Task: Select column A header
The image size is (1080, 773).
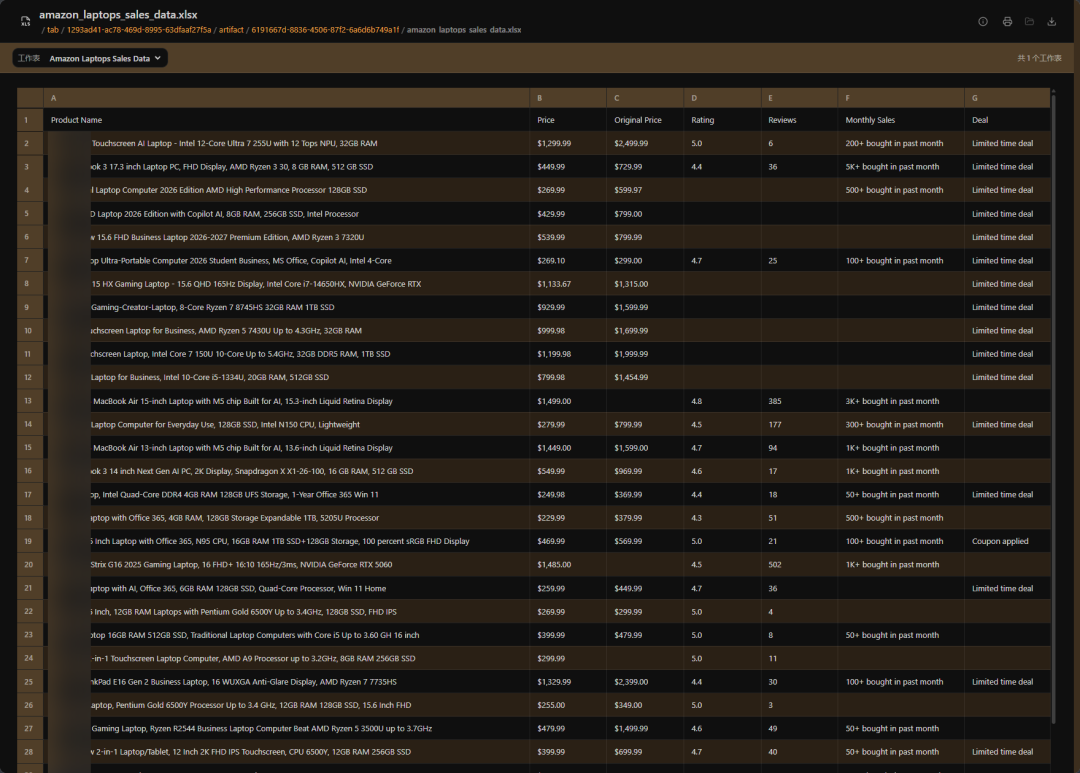Action: click(x=287, y=98)
